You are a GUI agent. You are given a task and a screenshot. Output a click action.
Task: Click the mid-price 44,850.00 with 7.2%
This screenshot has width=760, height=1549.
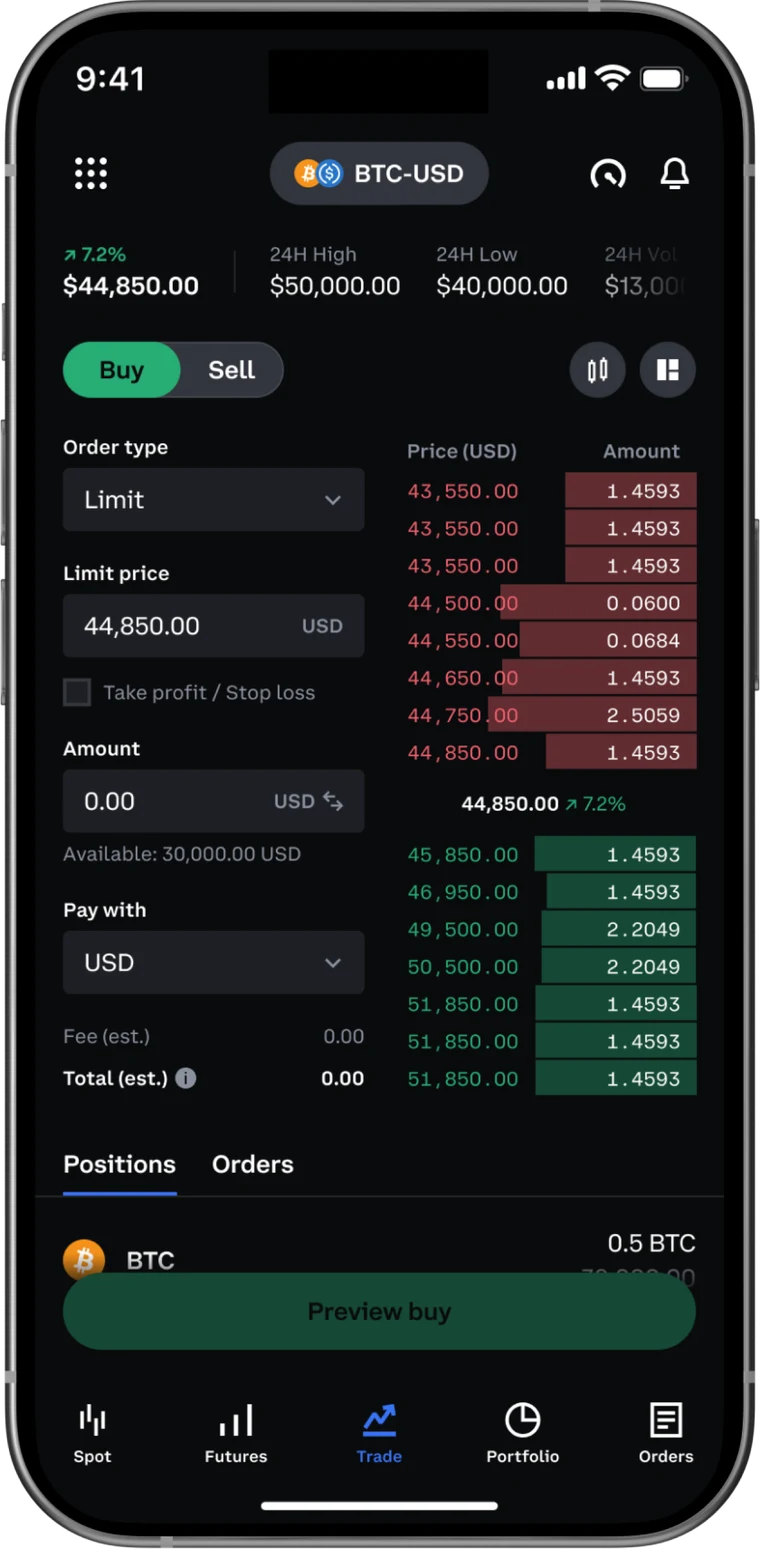point(543,803)
